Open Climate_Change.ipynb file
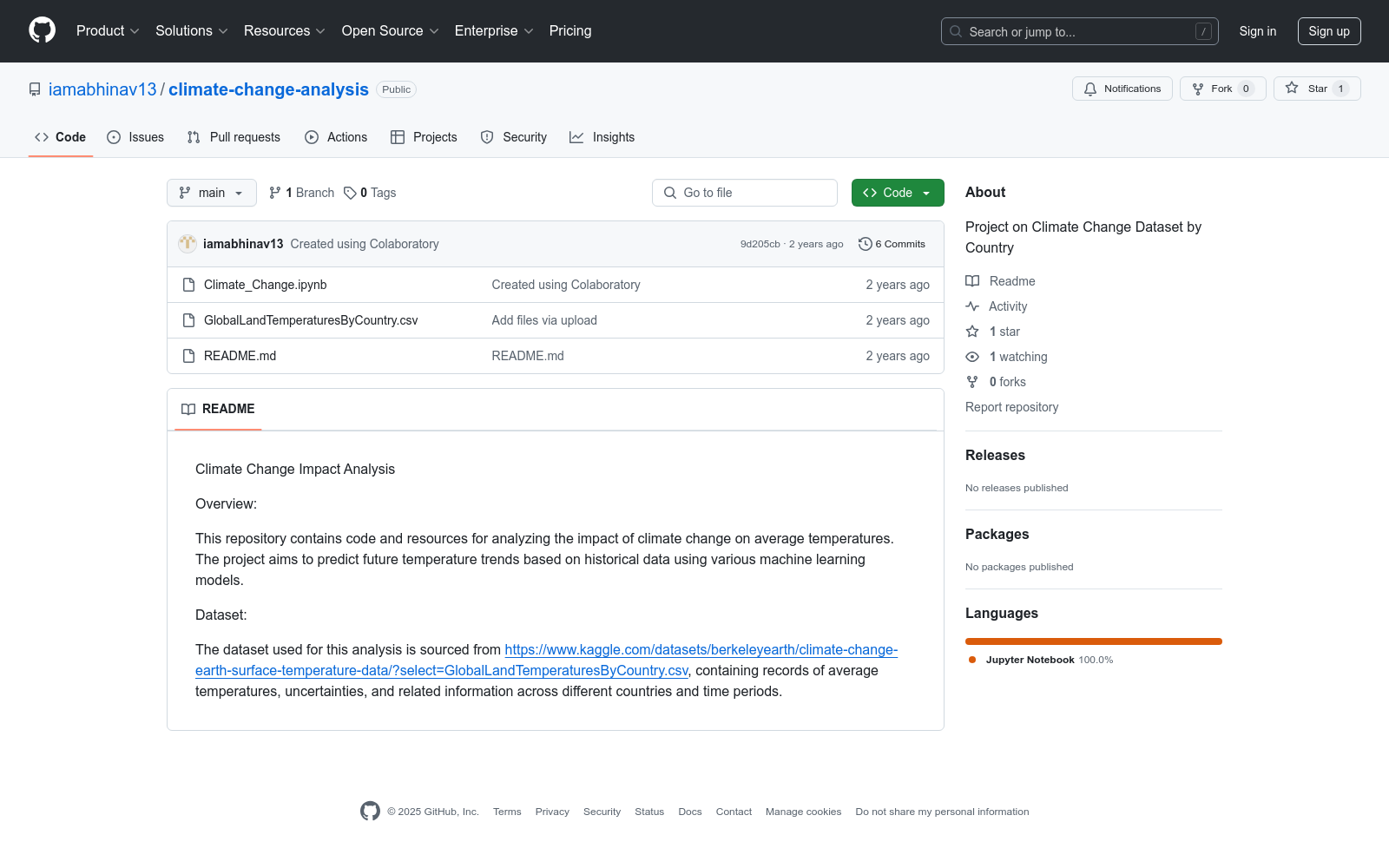This screenshot has height=868, width=1389. 266,285
